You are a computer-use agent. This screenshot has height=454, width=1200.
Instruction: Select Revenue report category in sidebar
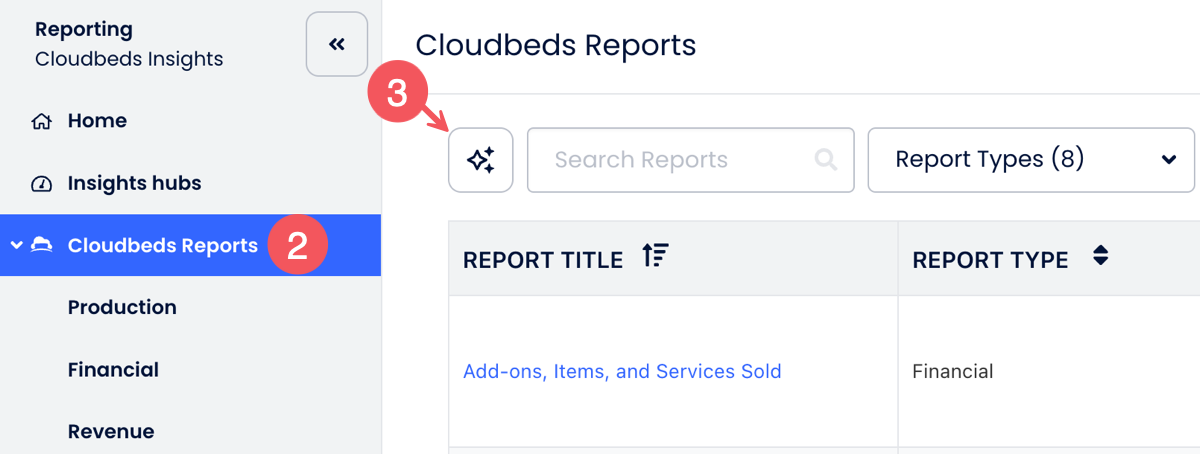tap(111, 431)
